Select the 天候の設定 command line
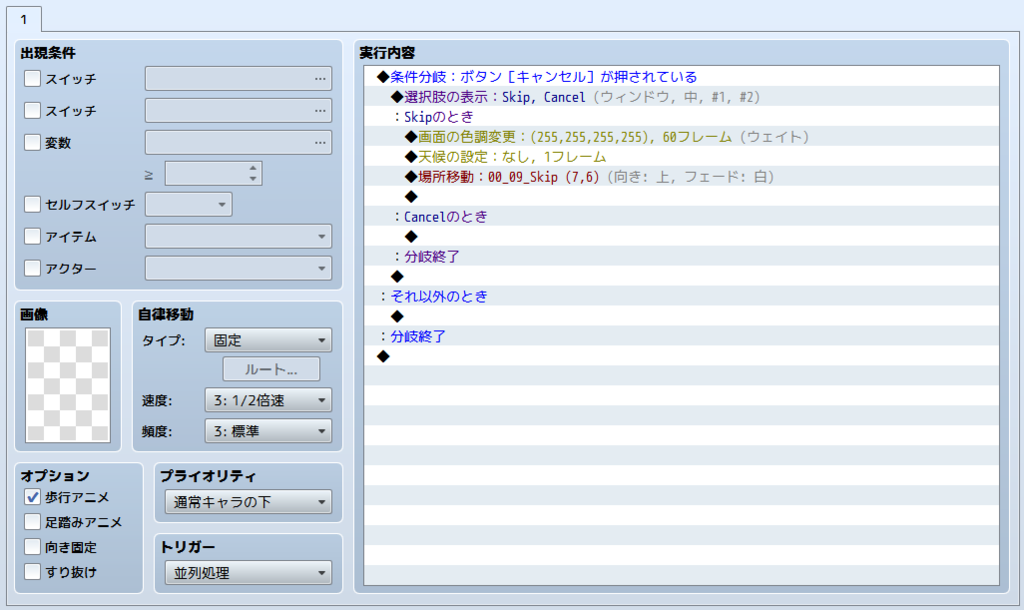Viewport: 1024px width, 610px height. pyautogui.click(x=681, y=157)
